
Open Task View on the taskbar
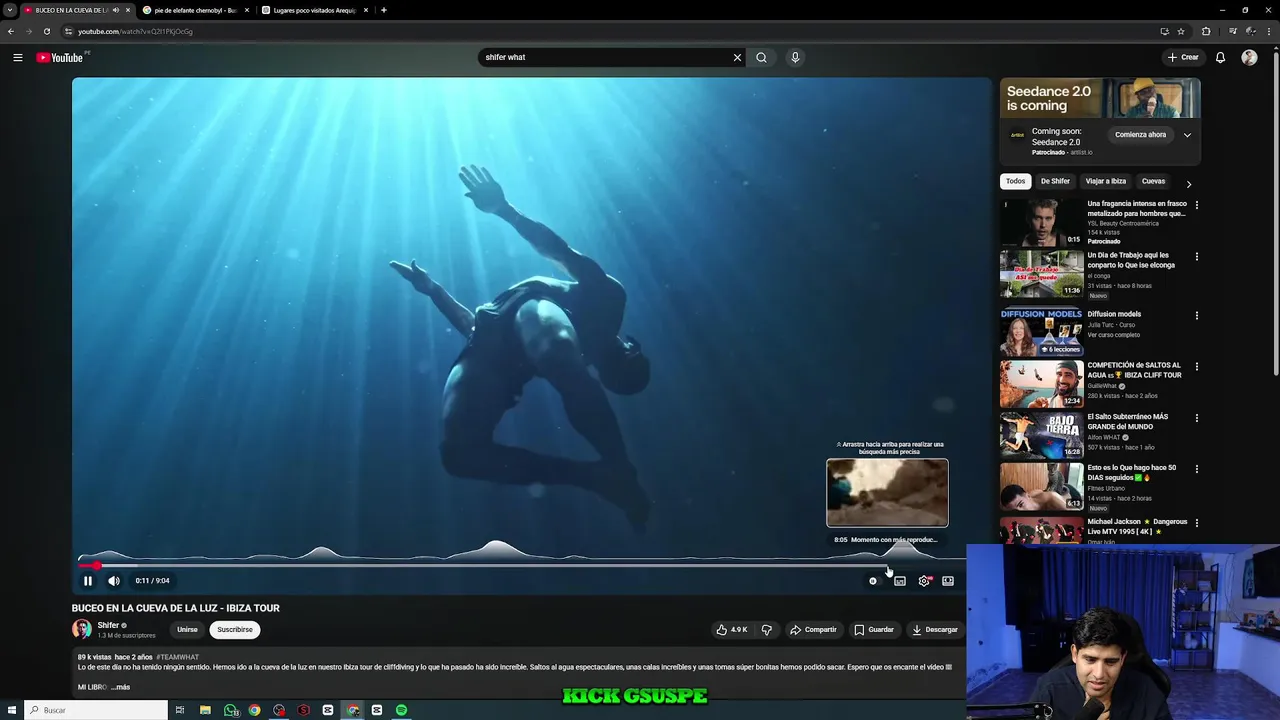click(180, 710)
